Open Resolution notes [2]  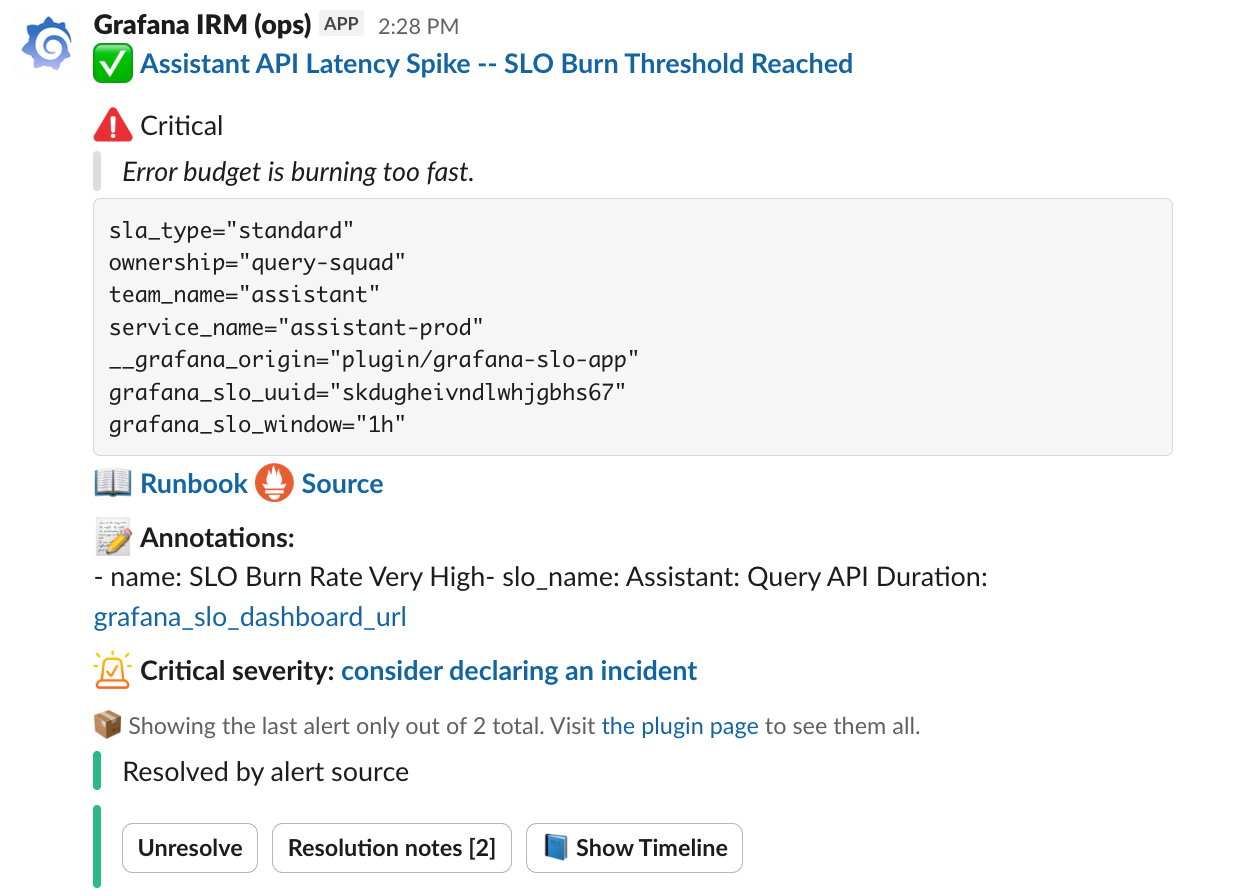391,847
